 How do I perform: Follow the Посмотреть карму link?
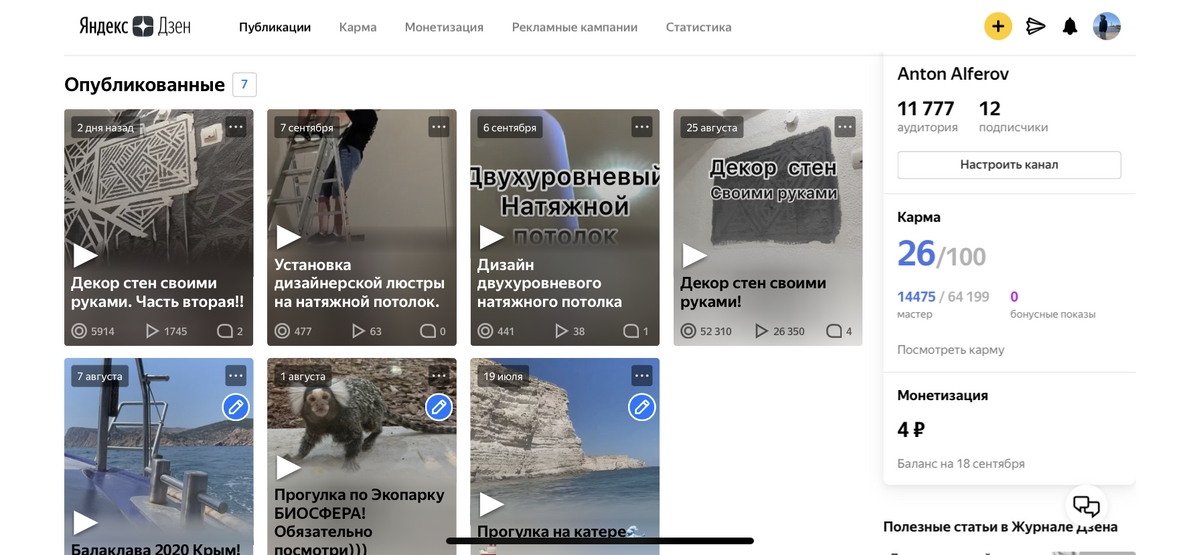(951, 350)
